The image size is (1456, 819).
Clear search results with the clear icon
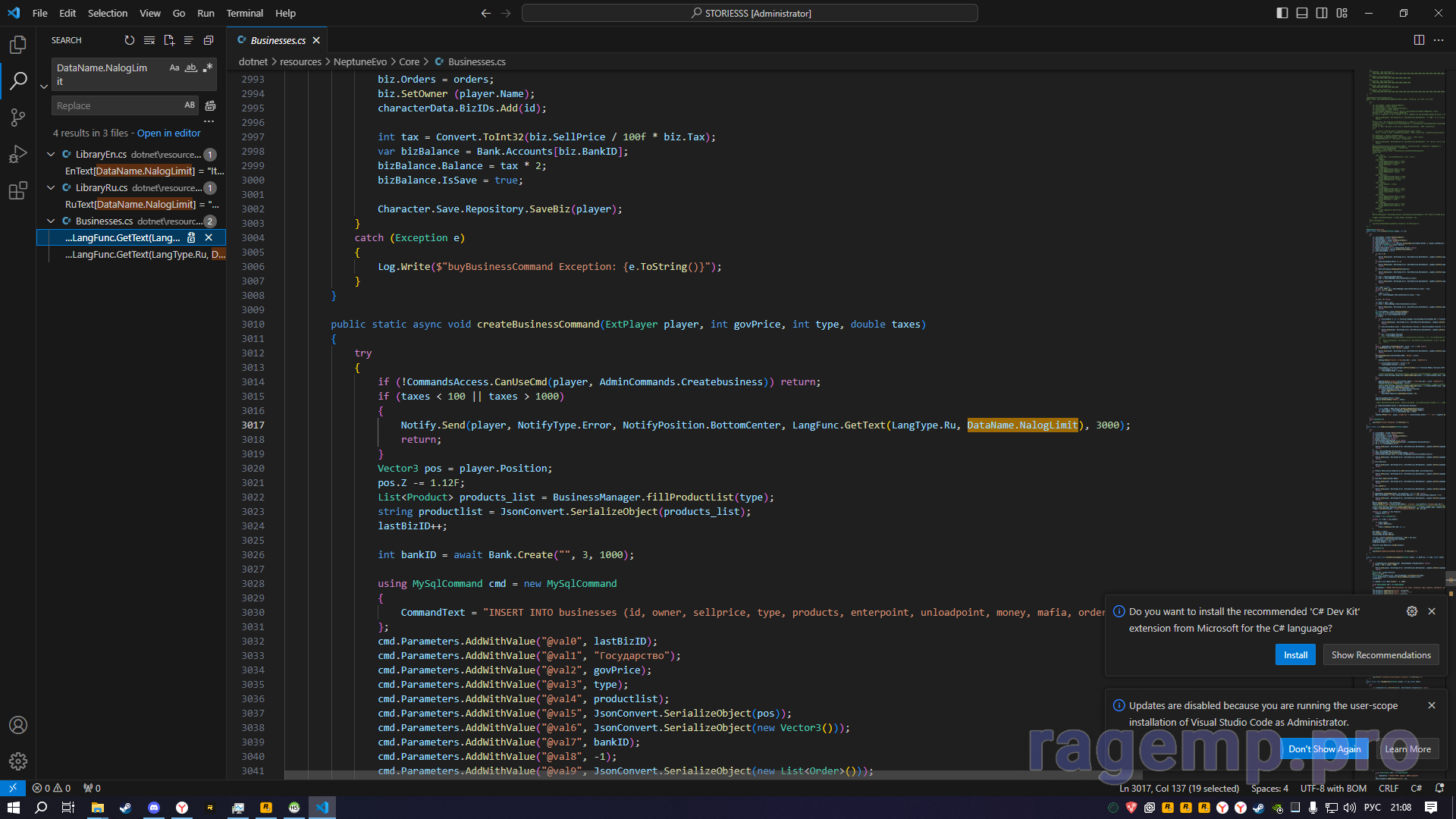pos(149,40)
